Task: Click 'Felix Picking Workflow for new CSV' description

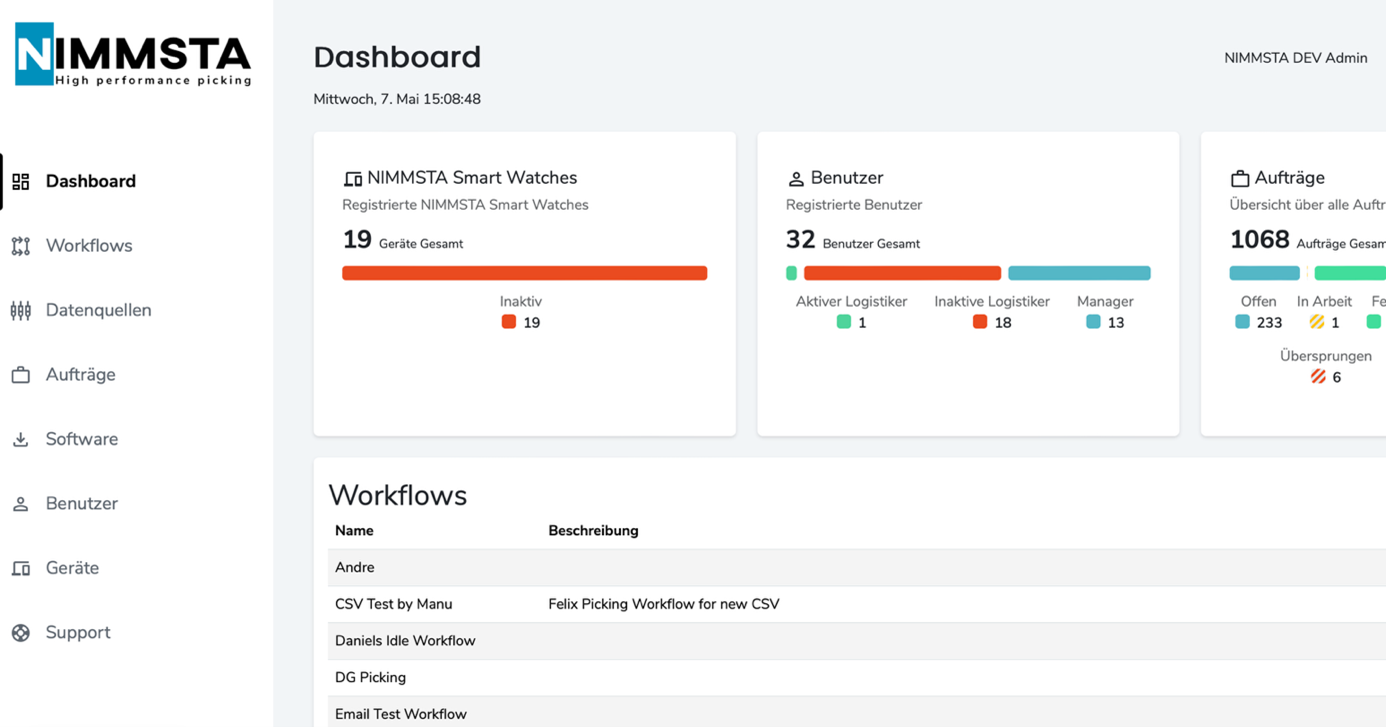Action: [x=664, y=604]
